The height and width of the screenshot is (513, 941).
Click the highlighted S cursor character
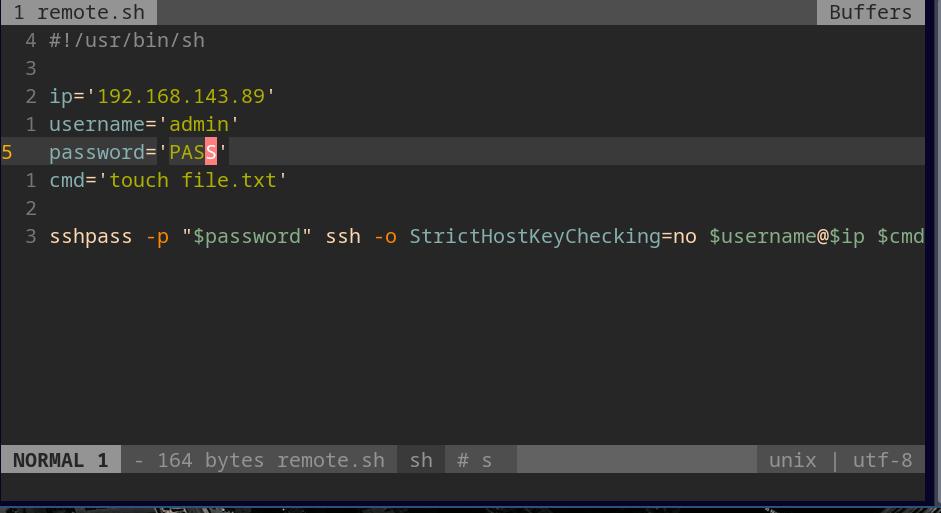(211, 152)
